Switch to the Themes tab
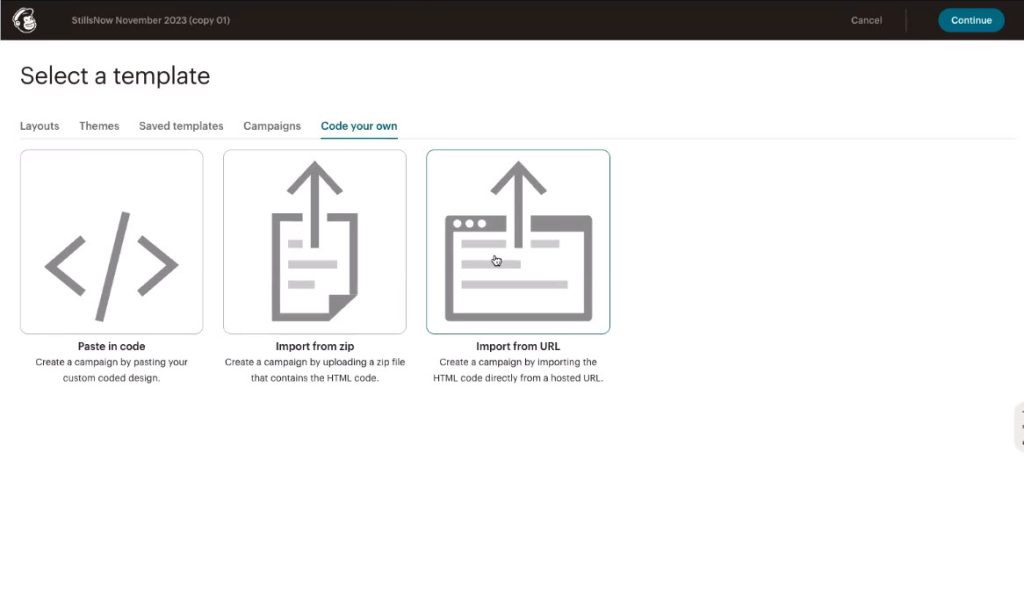Image resolution: width=1024 pixels, height=595 pixels. tap(99, 126)
